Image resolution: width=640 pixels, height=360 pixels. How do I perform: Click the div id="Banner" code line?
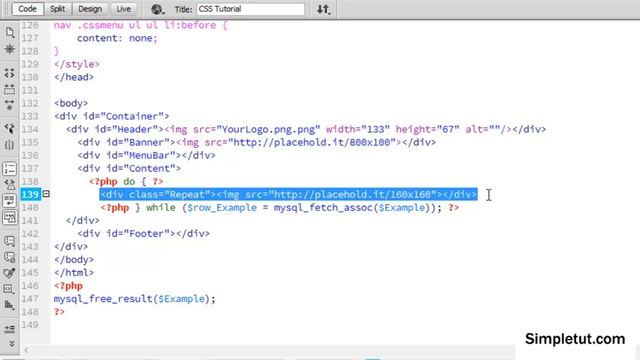tap(257, 142)
